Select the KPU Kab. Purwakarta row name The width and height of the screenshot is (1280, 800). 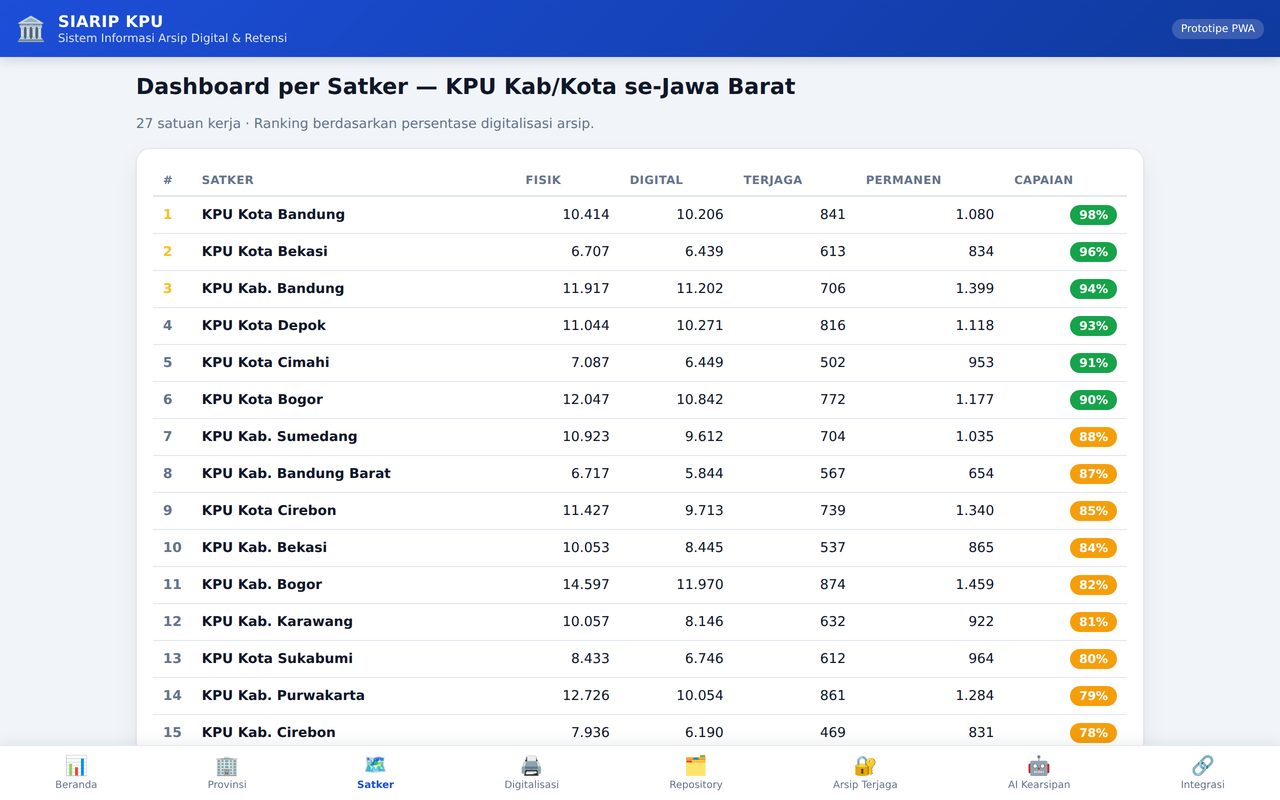point(283,696)
